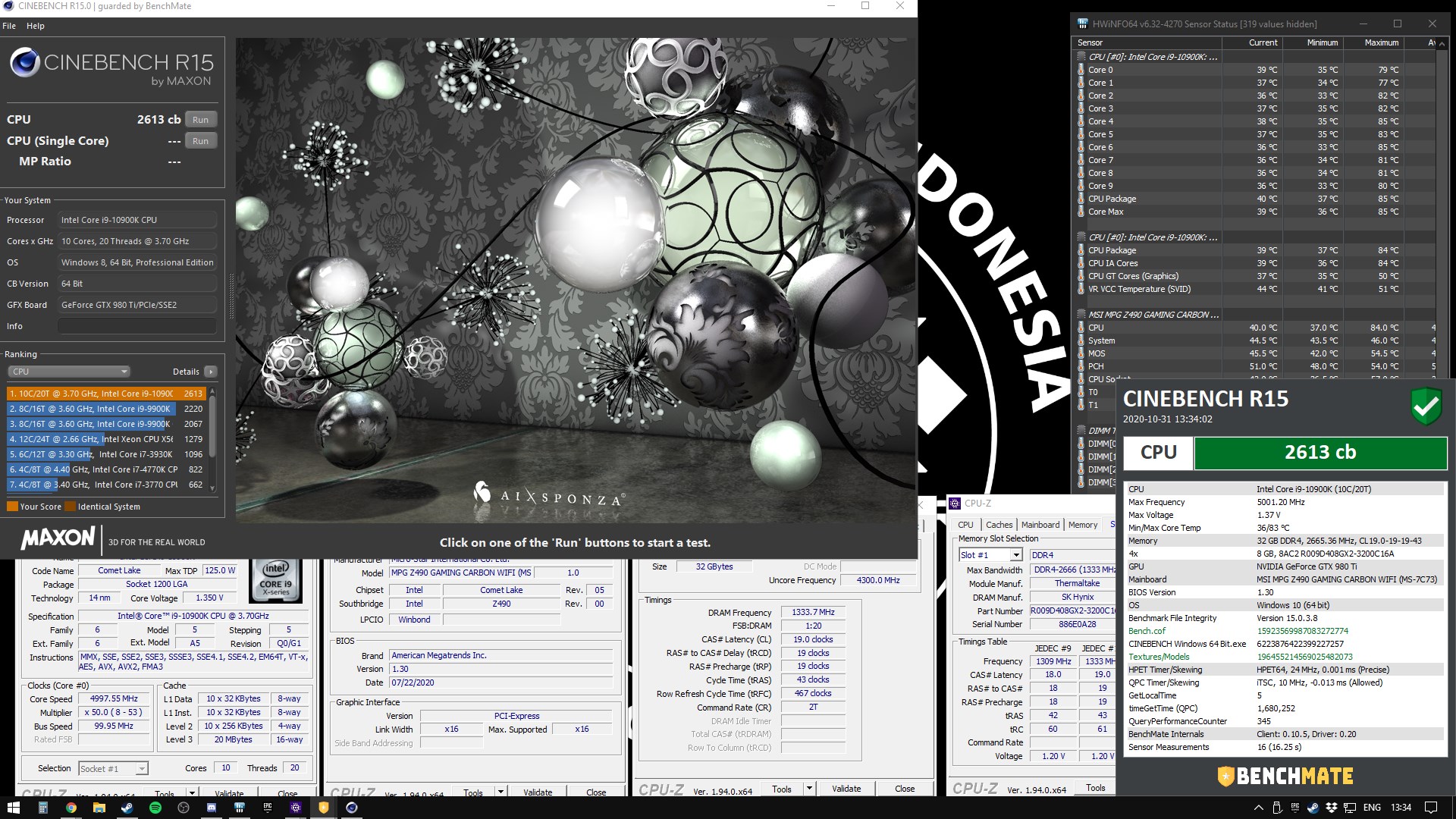This screenshot has width=1456, height=819.
Task: Click the ENG language indicator
Action: (x=1372, y=808)
